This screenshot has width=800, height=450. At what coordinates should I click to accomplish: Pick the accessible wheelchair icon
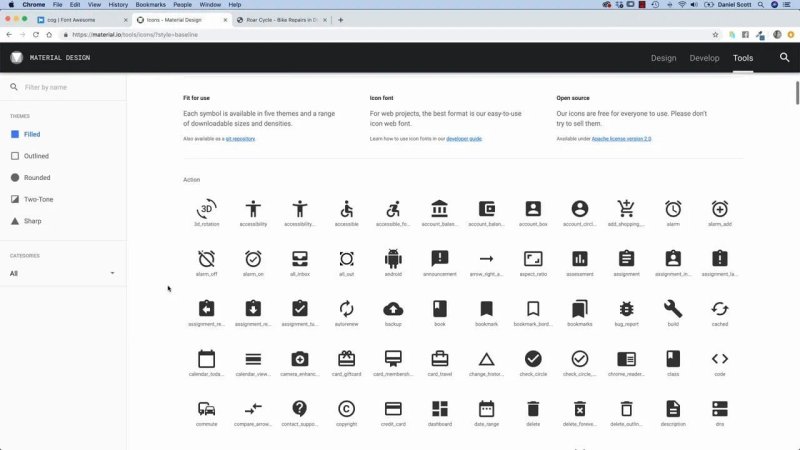point(346,209)
